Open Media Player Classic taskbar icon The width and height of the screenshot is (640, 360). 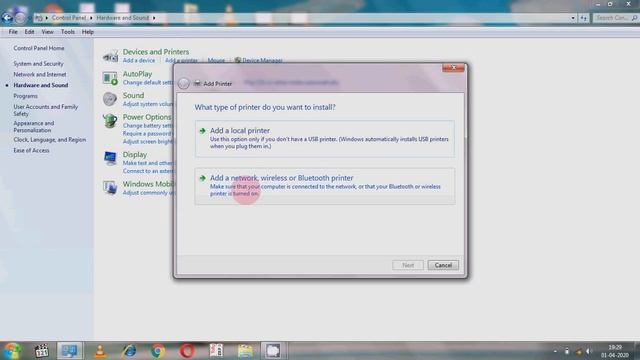pyautogui.click(x=42, y=351)
